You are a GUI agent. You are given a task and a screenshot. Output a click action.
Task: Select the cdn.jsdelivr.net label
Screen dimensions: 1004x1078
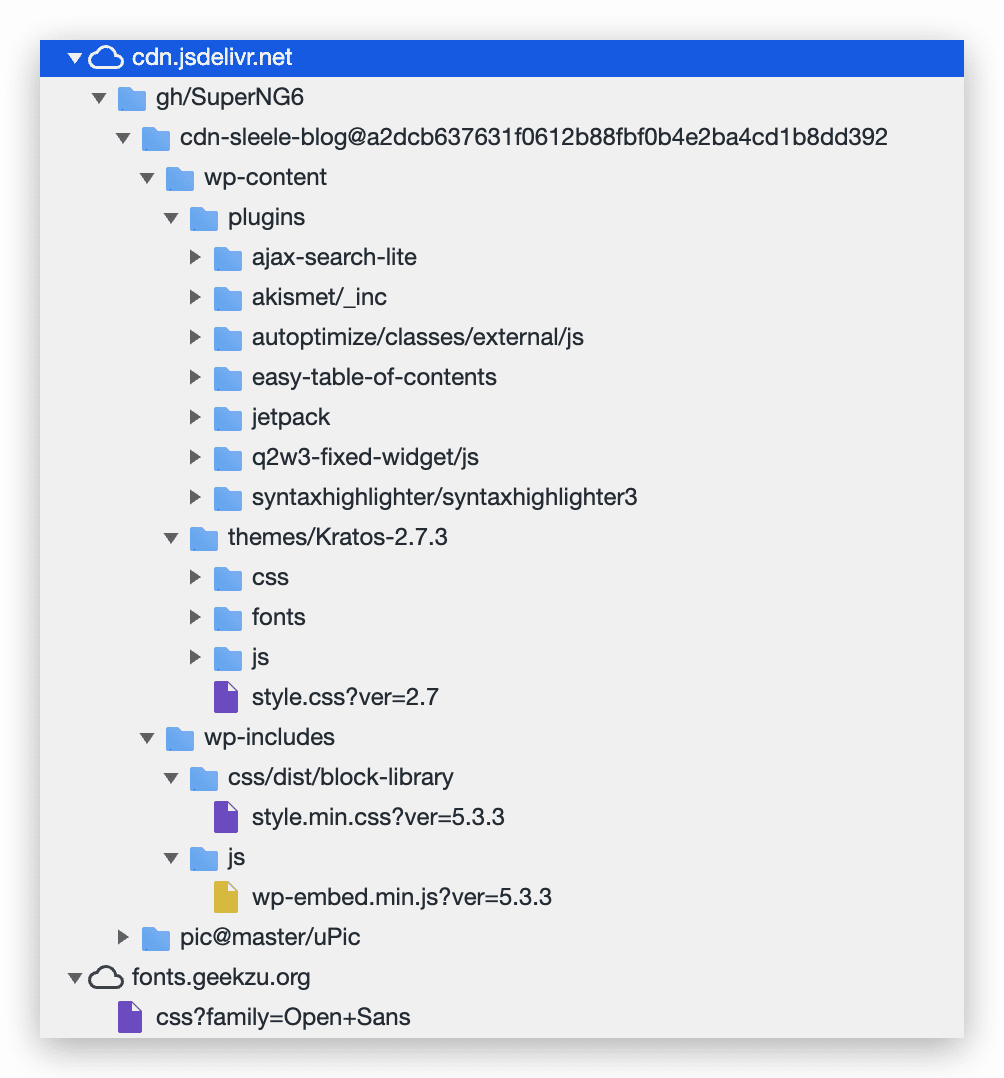coord(212,58)
